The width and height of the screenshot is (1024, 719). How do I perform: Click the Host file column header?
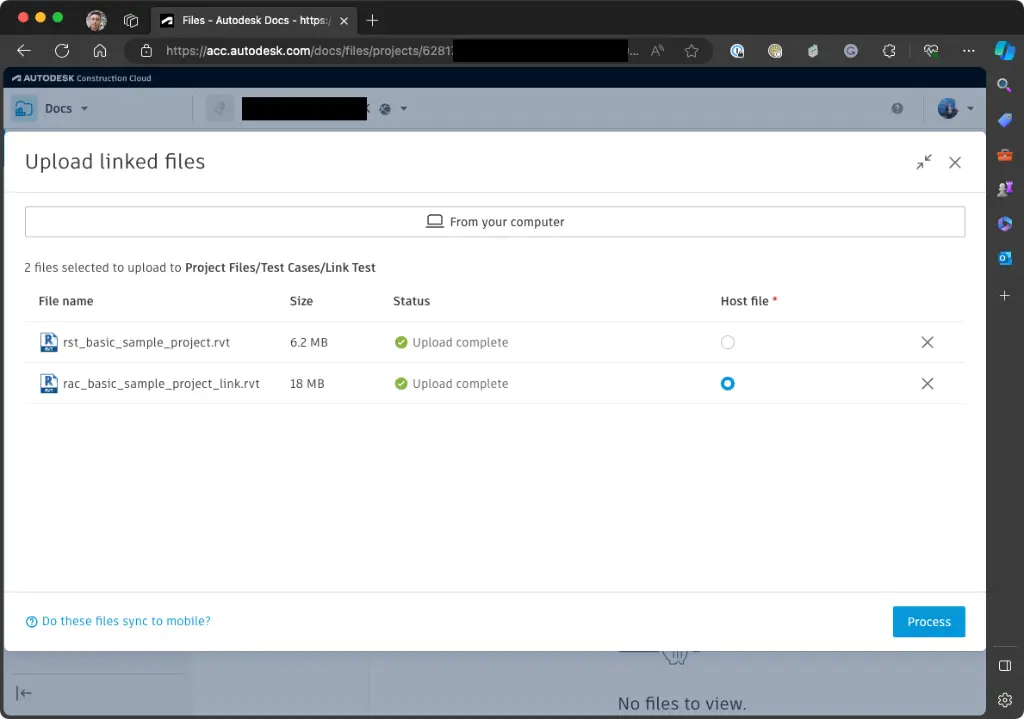point(744,301)
